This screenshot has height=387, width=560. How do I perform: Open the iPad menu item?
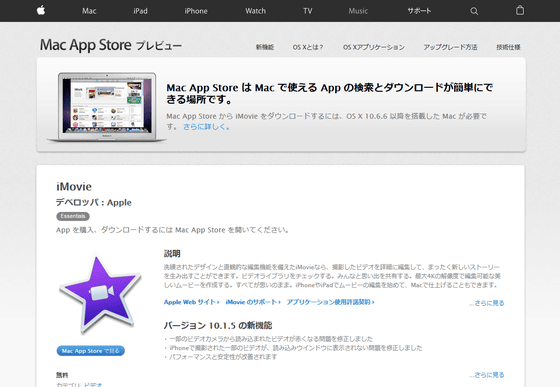pyautogui.click(x=140, y=11)
